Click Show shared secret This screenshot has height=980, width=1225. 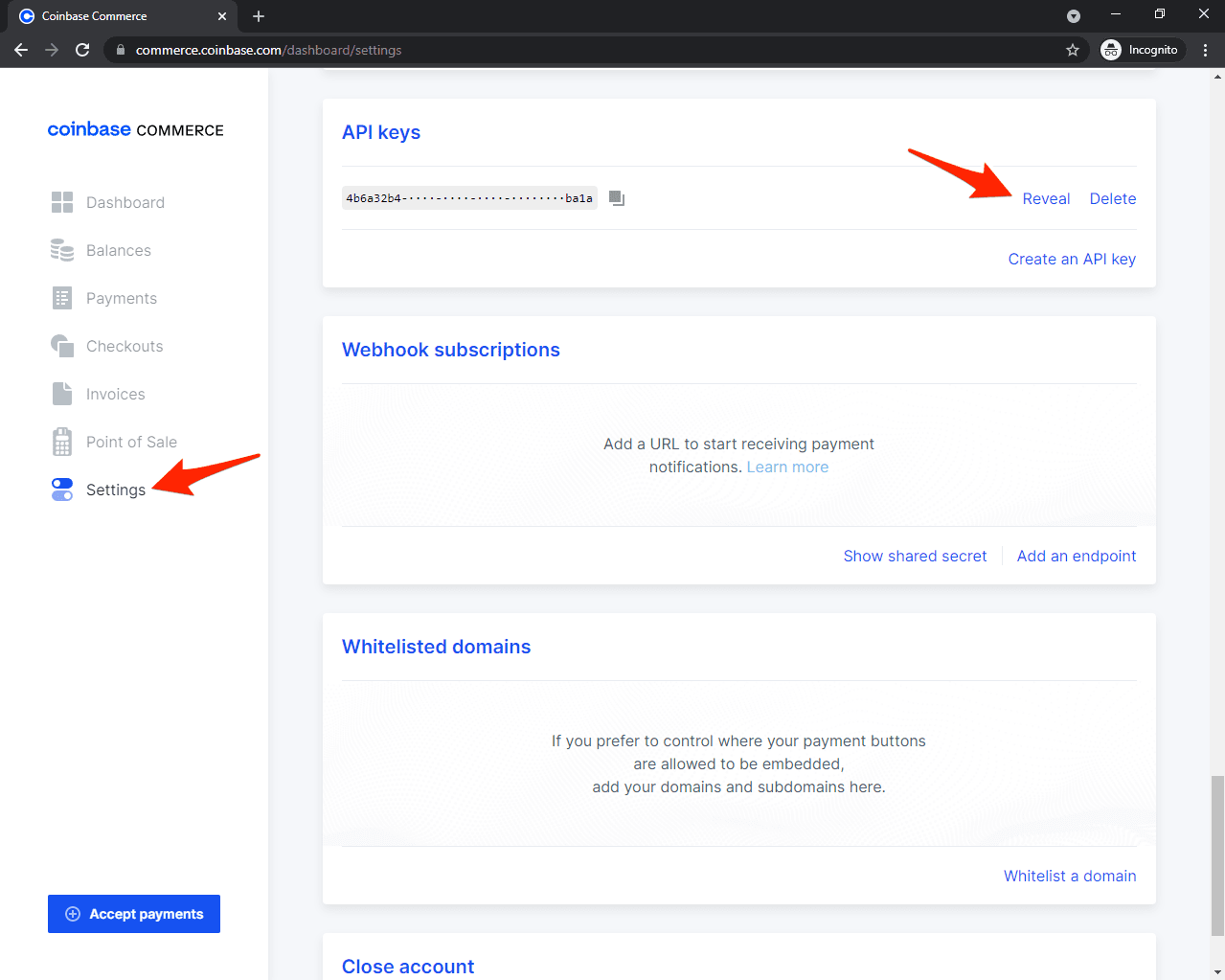(x=915, y=556)
